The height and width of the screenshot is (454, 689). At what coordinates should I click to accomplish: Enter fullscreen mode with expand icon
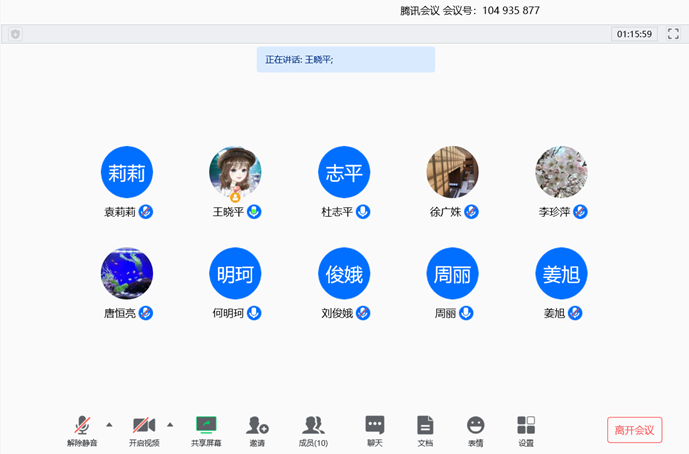(x=673, y=34)
